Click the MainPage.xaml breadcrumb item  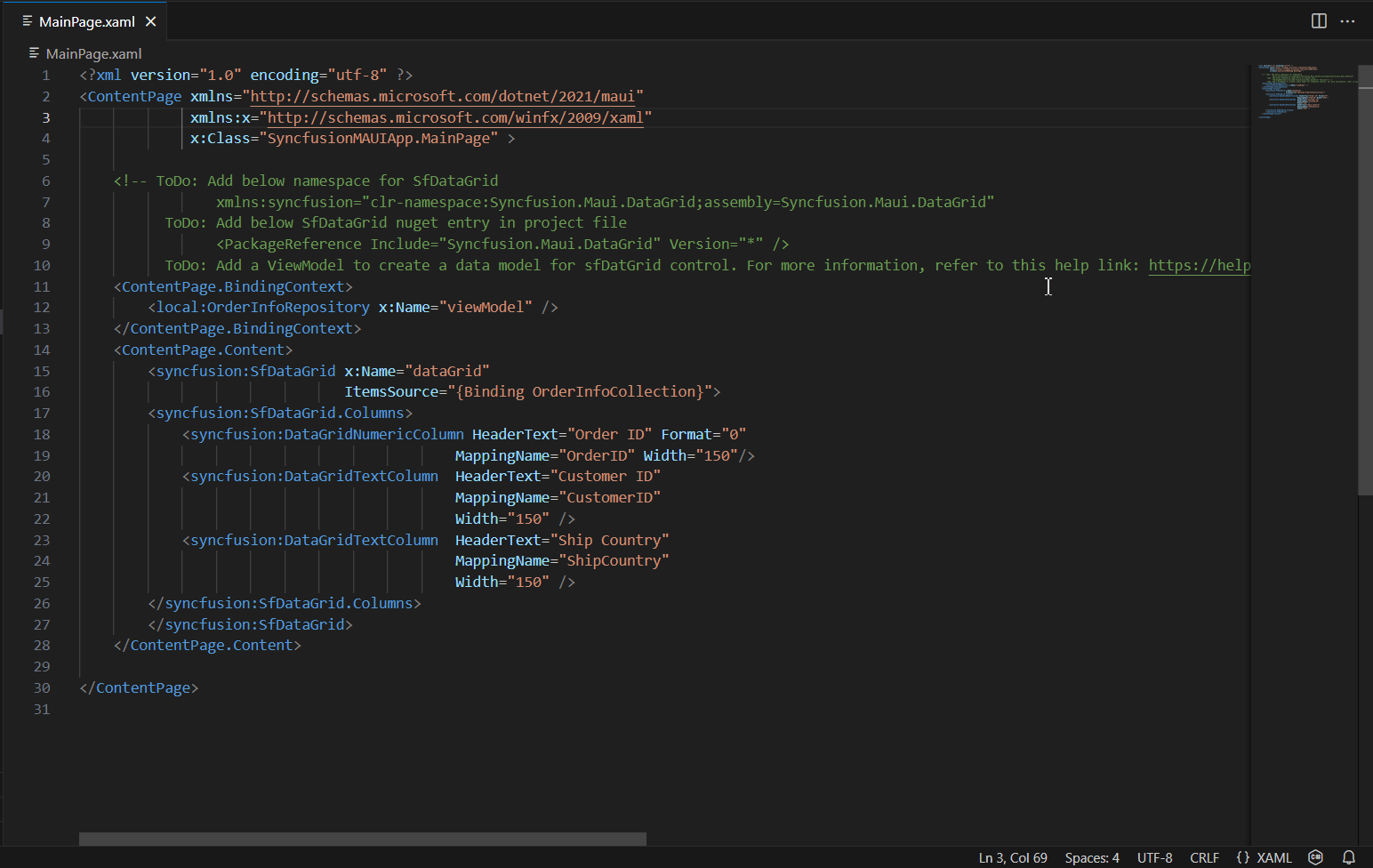click(x=93, y=53)
